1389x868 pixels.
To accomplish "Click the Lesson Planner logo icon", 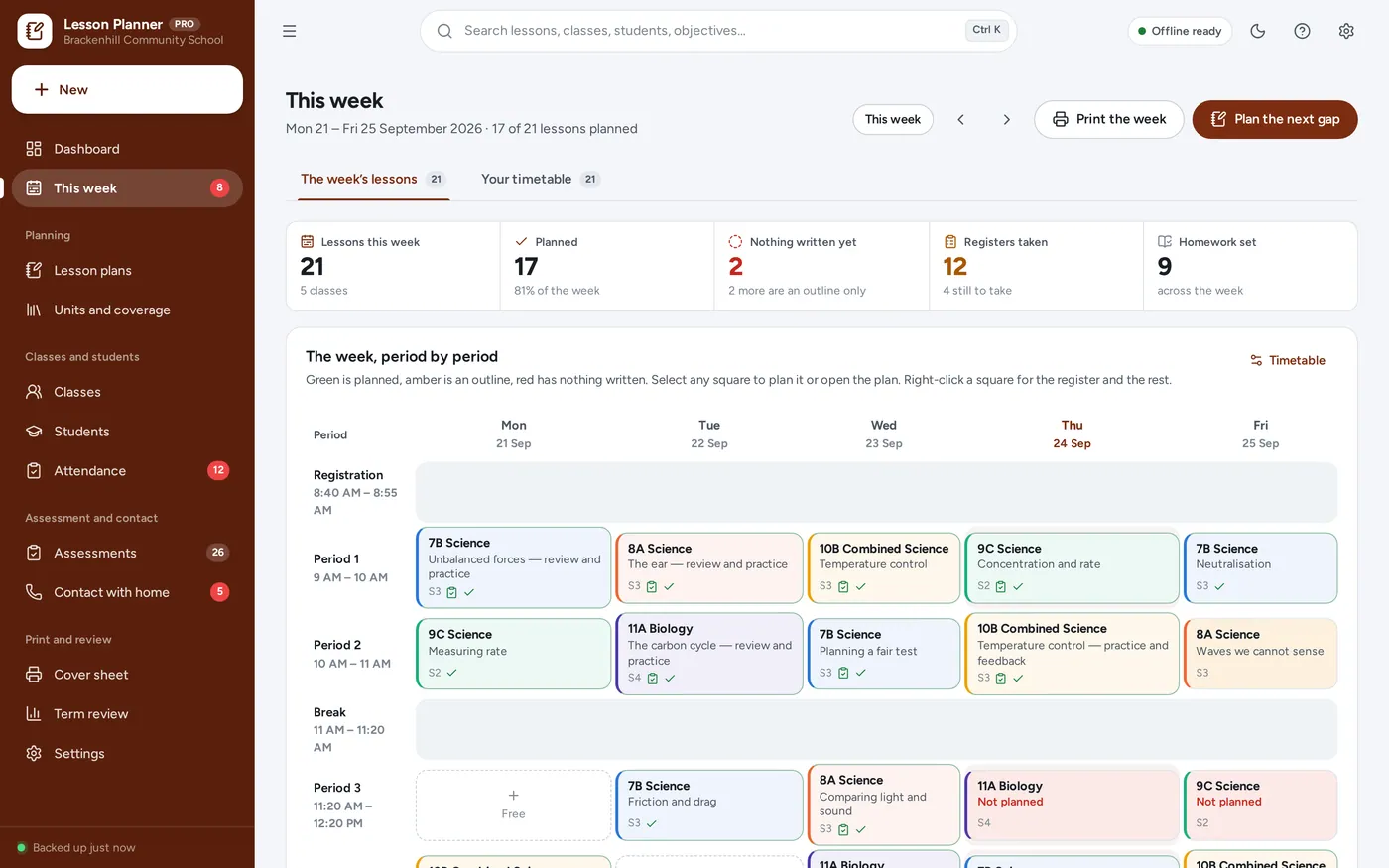I will click(x=35, y=31).
